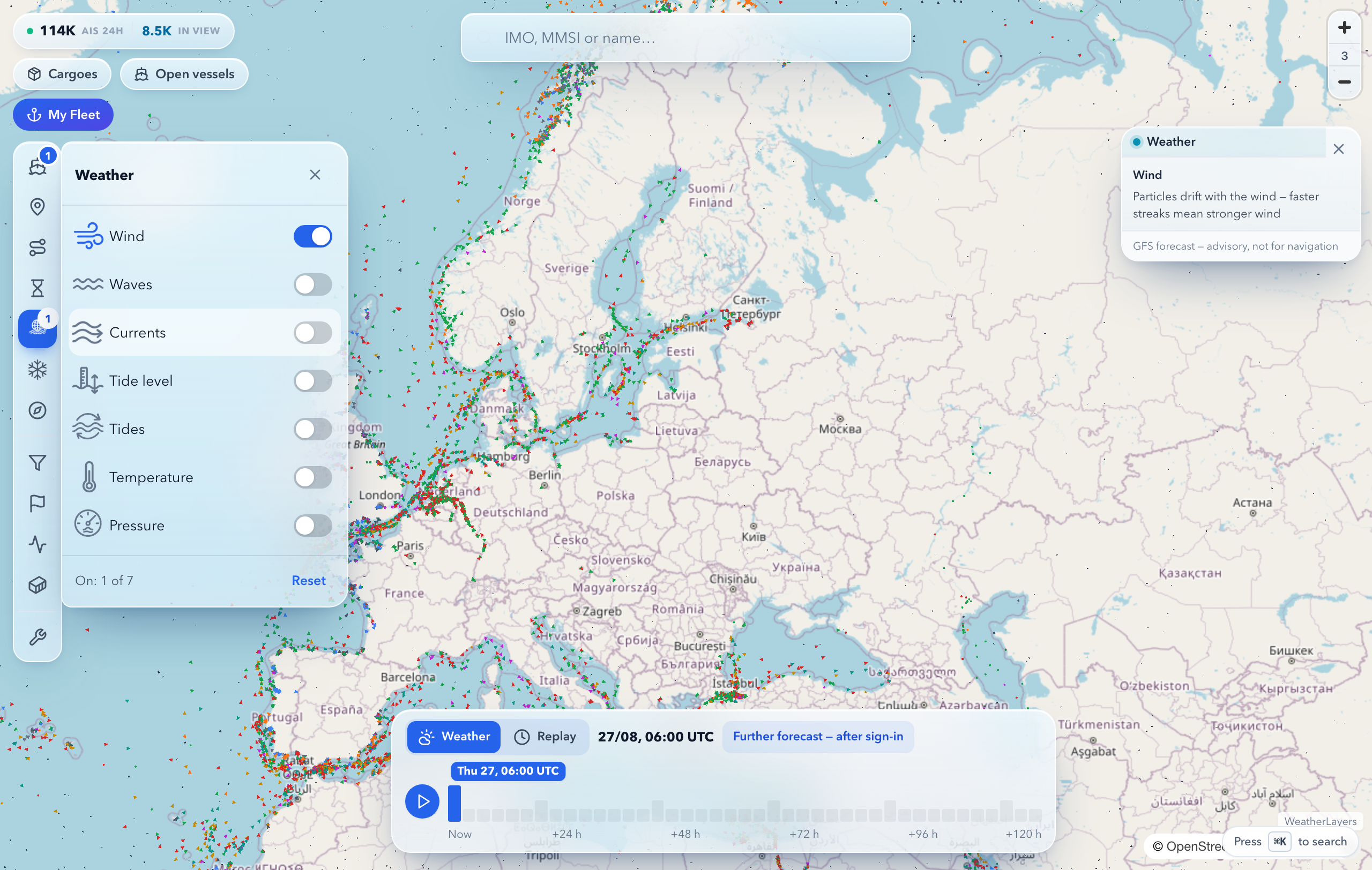Open the filter funnel sidebar icon
This screenshot has height=870, width=1372.
[x=38, y=462]
